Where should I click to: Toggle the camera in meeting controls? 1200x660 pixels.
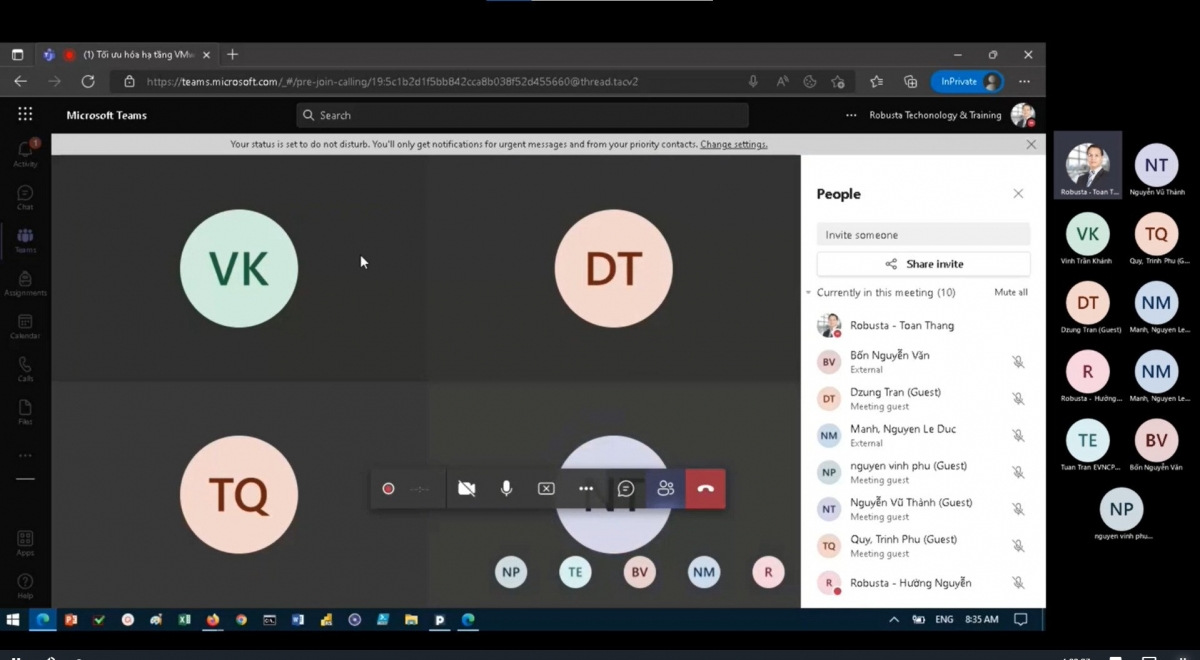click(x=466, y=489)
